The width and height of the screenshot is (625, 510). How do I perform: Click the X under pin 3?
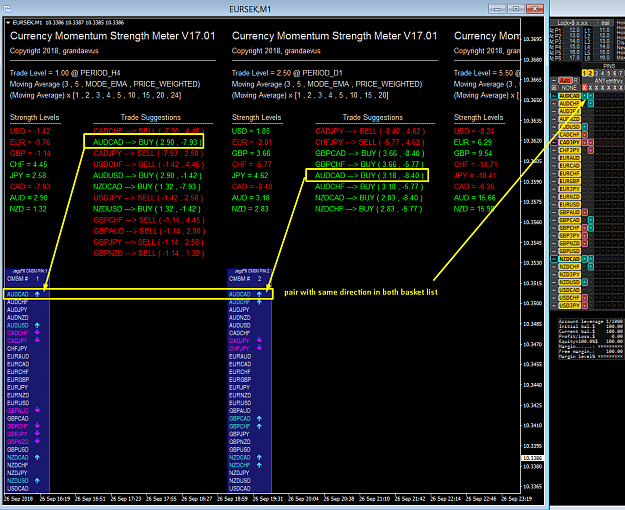coord(597,87)
